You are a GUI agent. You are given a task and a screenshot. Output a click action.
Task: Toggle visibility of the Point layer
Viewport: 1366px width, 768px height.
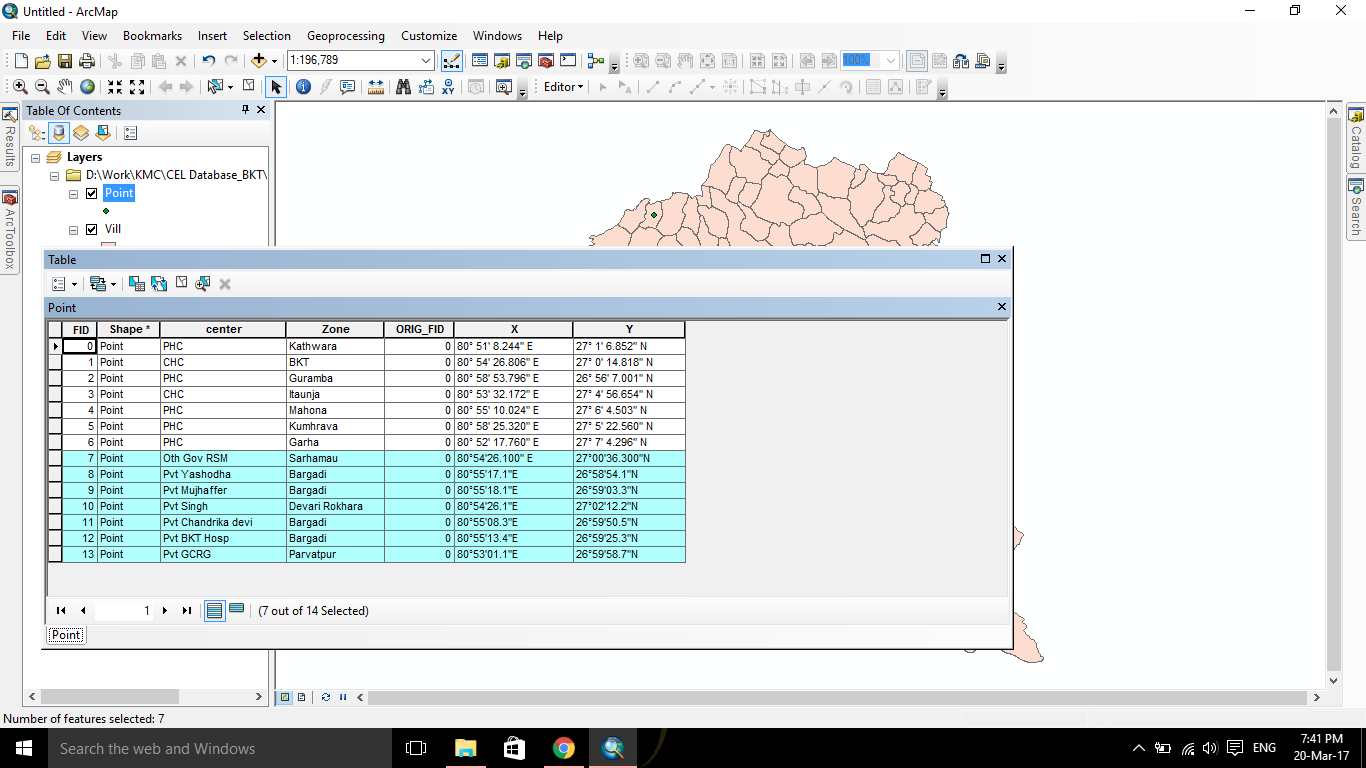pyautogui.click(x=92, y=194)
